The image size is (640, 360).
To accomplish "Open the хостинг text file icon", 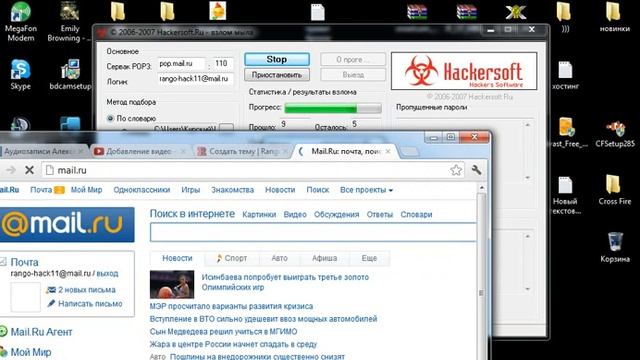I will point(565,75).
